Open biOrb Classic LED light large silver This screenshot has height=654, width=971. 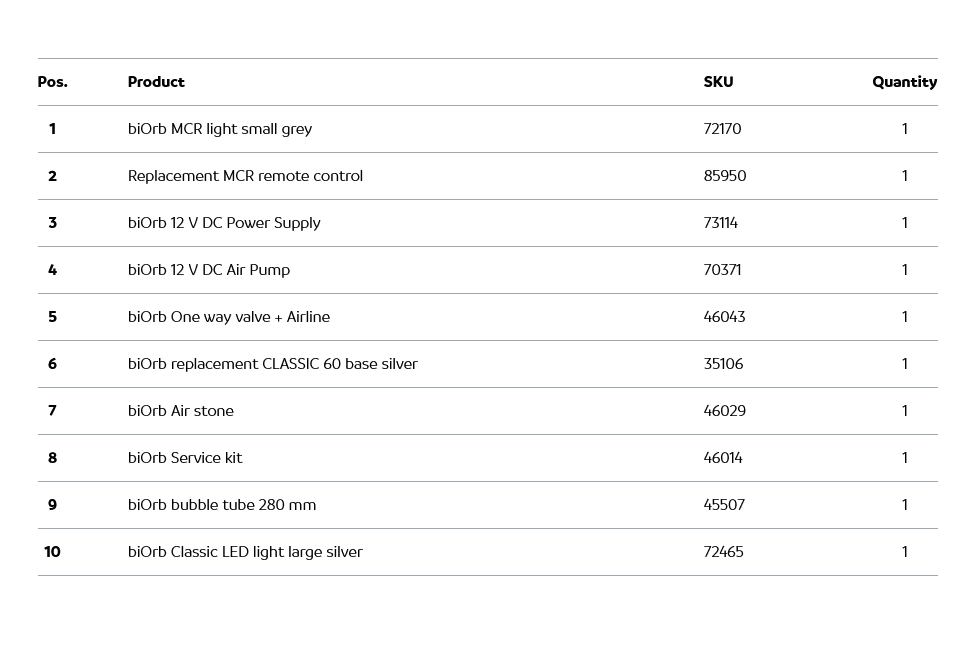pyautogui.click(x=245, y=552)
